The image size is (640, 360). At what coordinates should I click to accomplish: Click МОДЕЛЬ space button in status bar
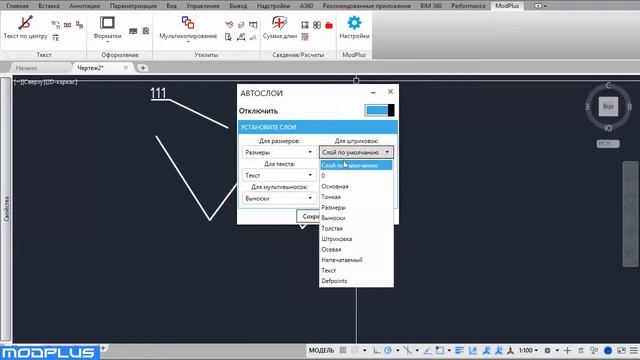point(321,350)
